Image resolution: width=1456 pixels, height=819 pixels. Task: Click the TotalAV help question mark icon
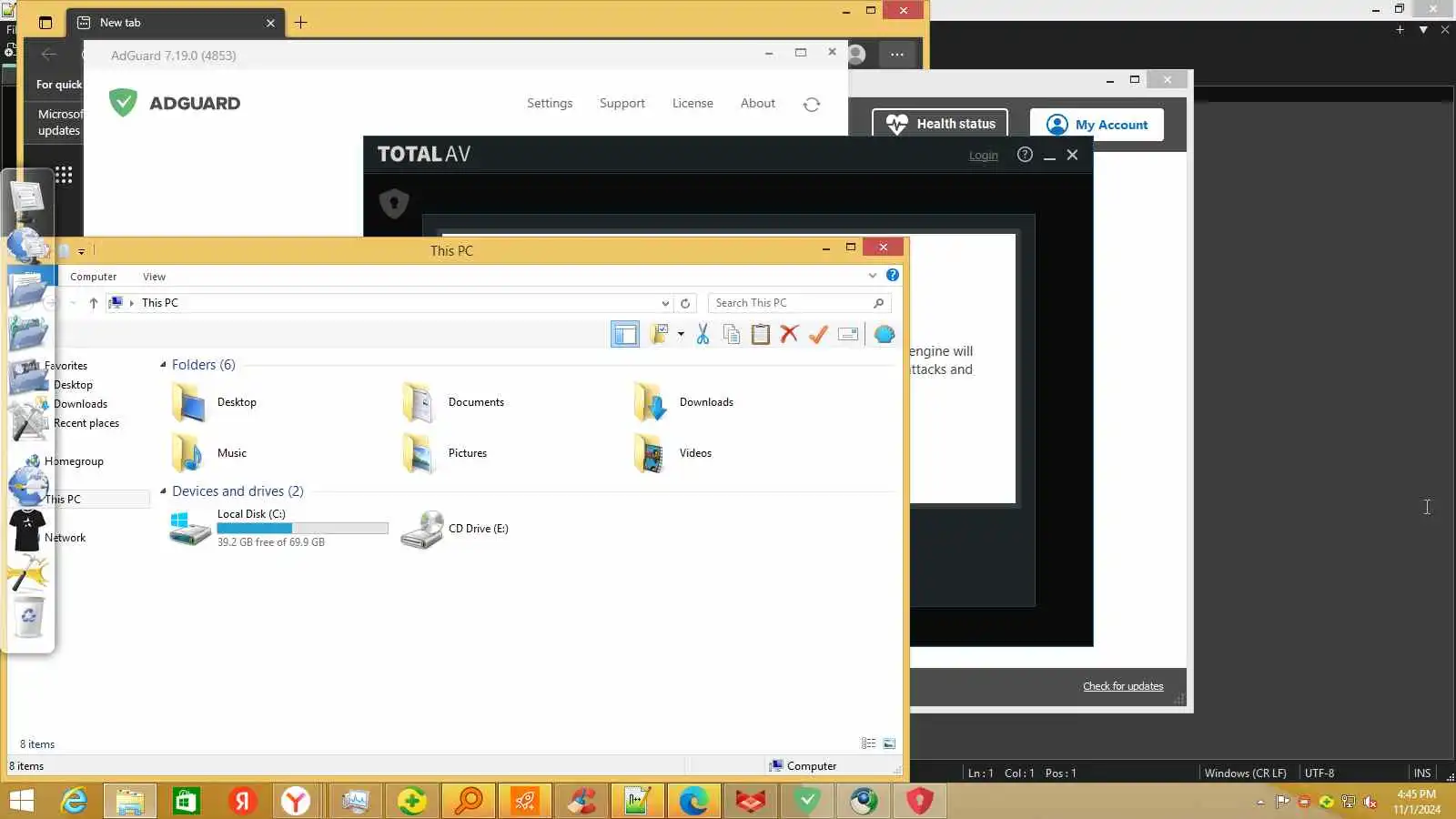[x=1025, y=155]
